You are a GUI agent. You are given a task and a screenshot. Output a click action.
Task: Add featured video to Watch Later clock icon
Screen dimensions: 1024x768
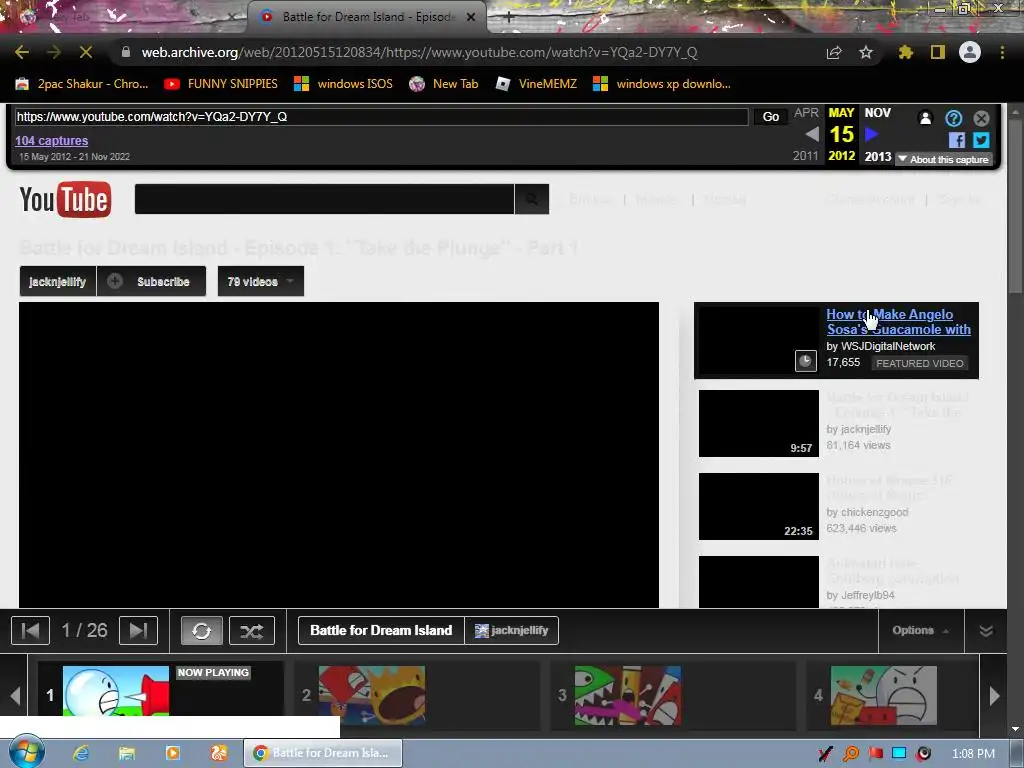point(805,361)
